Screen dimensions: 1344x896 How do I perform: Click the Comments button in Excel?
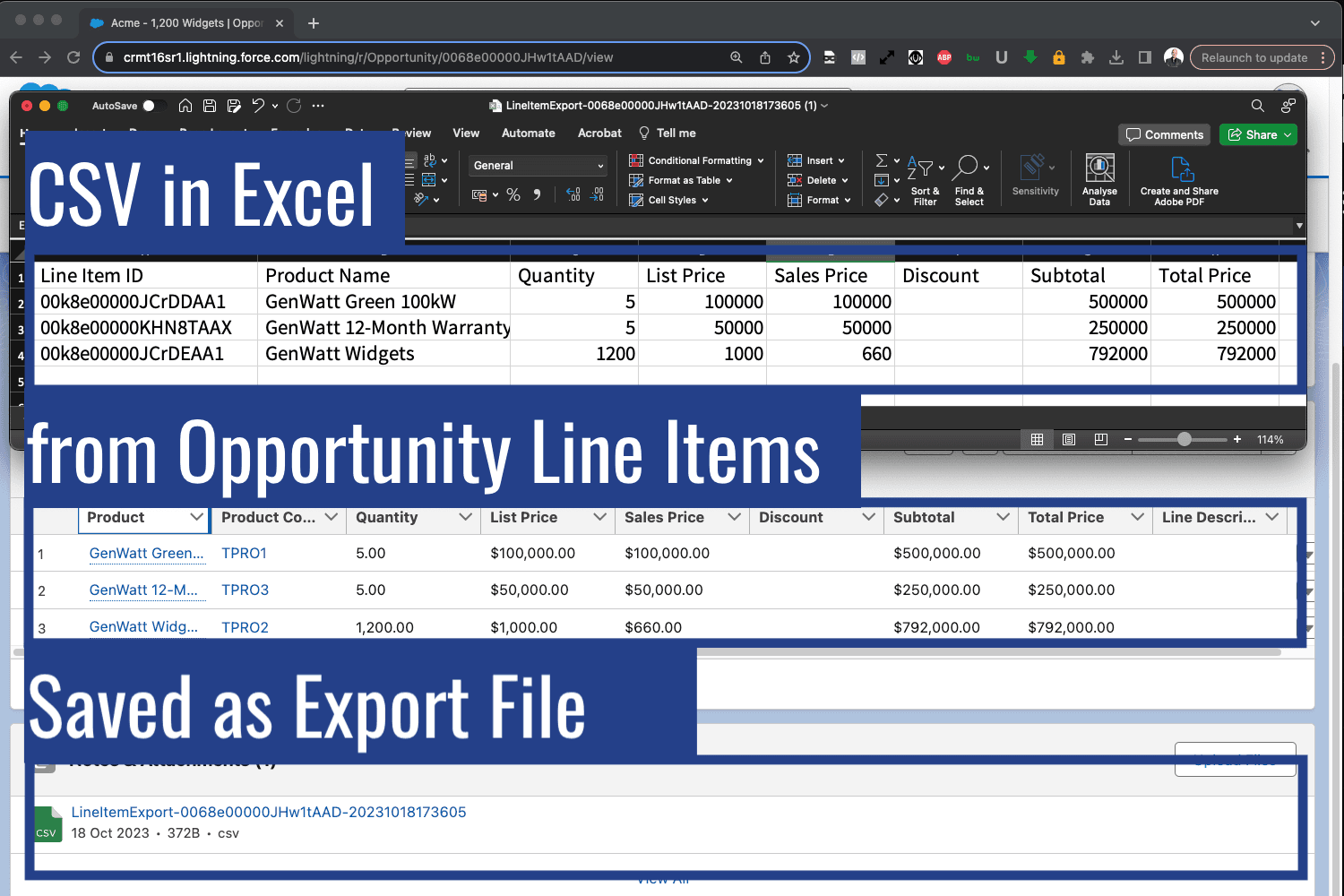(x=1164, y=134)
